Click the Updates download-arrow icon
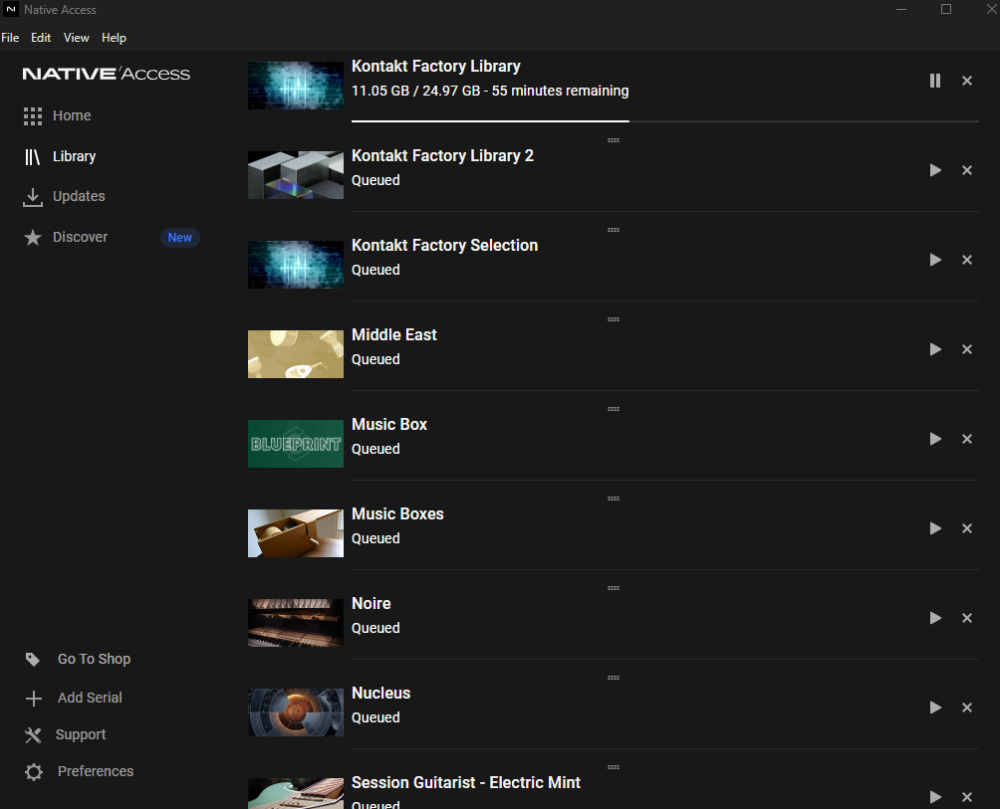The height and width of the screenshot is (809, 1000). pyautogui.click(x=33, y=197)
